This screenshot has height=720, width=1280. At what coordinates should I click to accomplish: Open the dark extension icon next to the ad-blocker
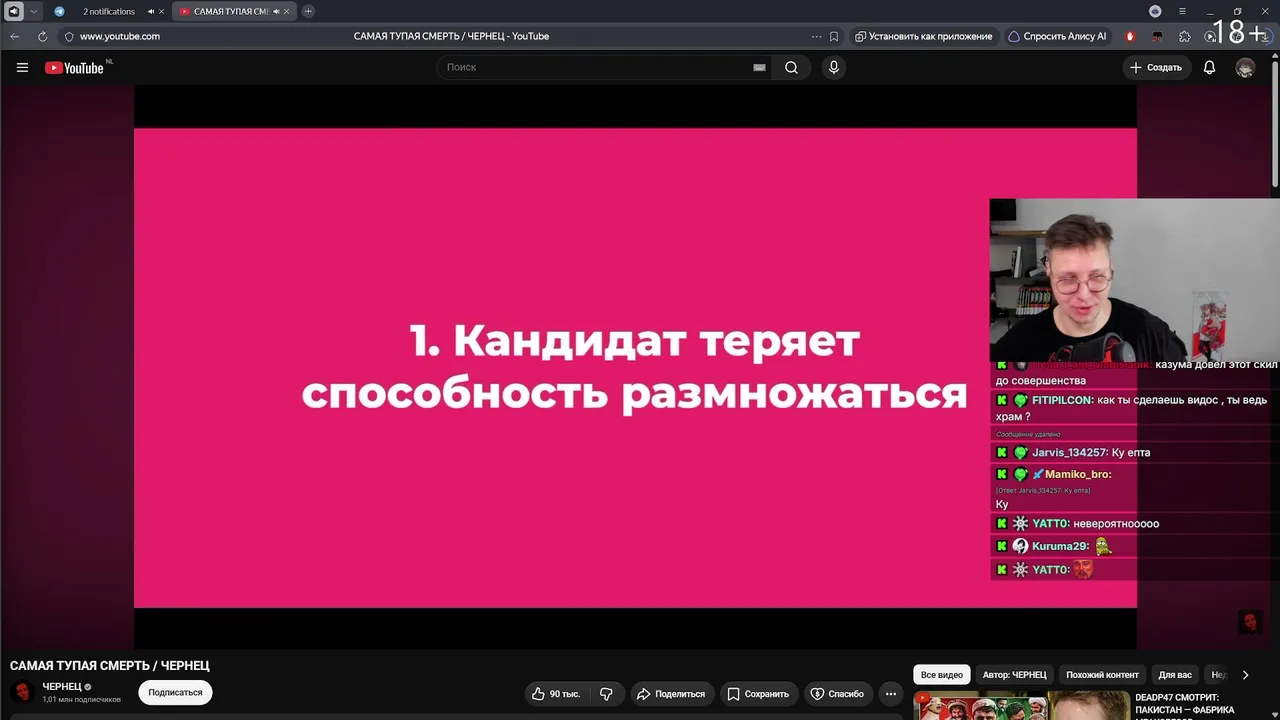[1157, 36]
